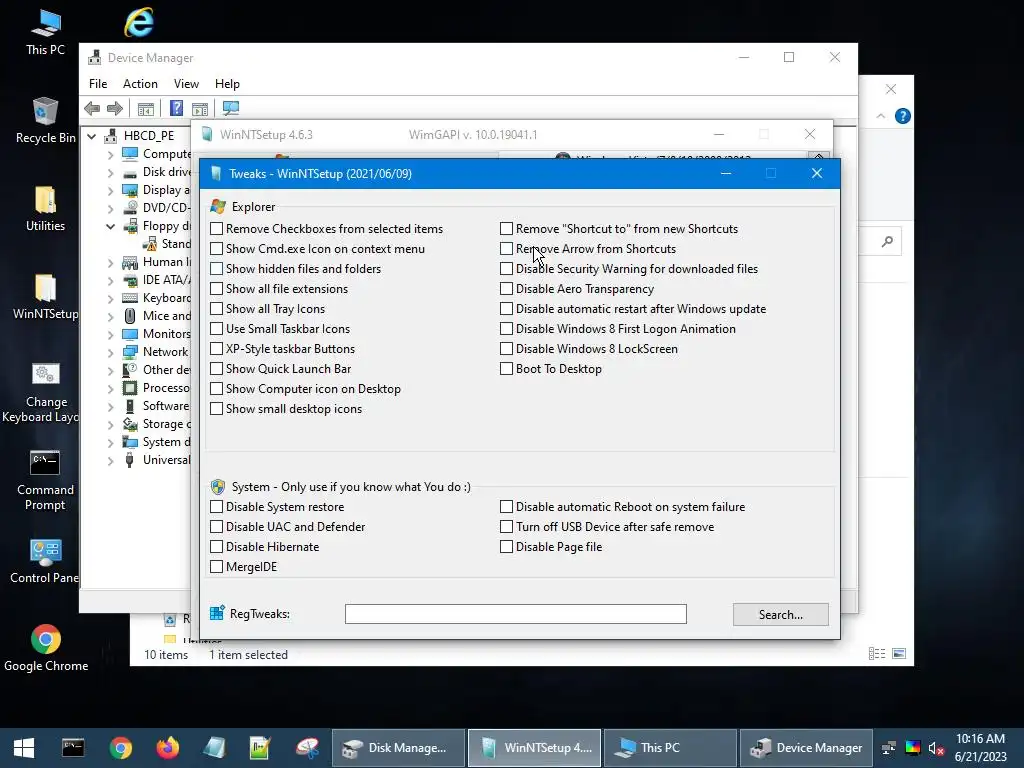1024x768 pixels.
Task: Check Disable Windows 8 LockScreen
Action: pos(506,349)
